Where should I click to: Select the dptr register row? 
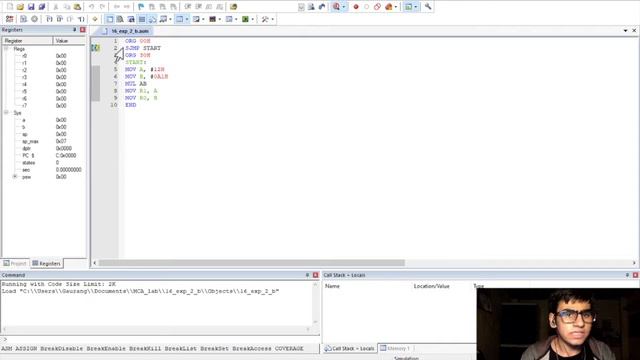tap(44, 148)
